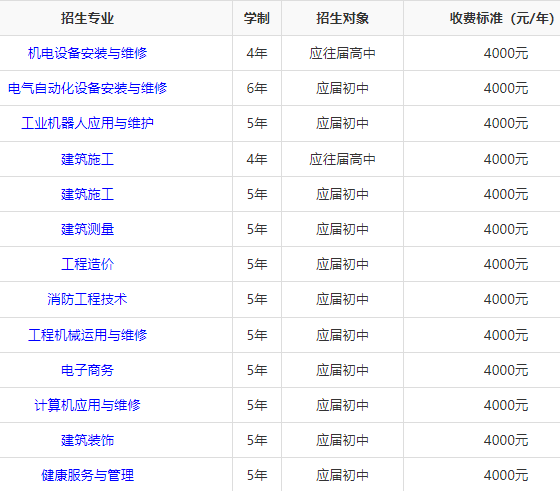Click the 6年 duration cell
This screenshot has width=560, height=491.
pyautogui.click(x=257, y=88)
